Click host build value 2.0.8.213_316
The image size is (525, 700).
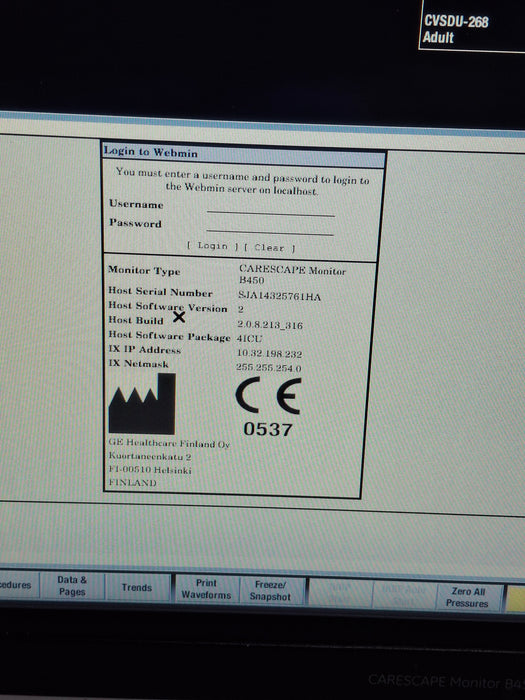coord(270,325)
